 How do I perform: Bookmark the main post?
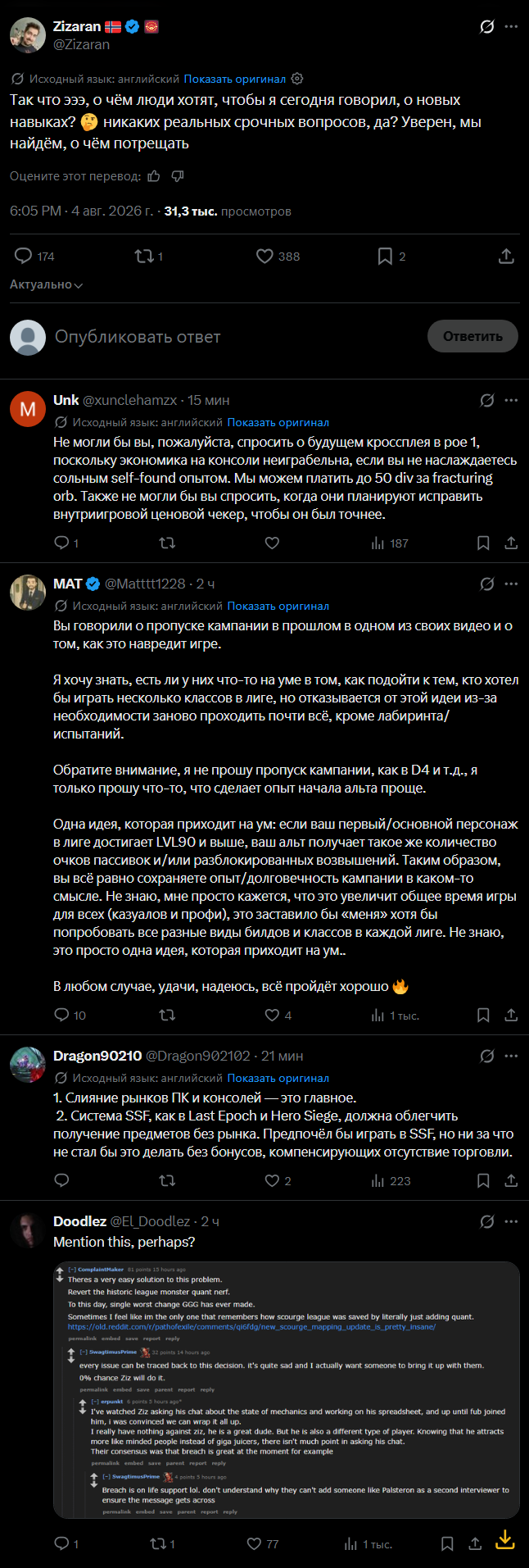pos(391,257)
